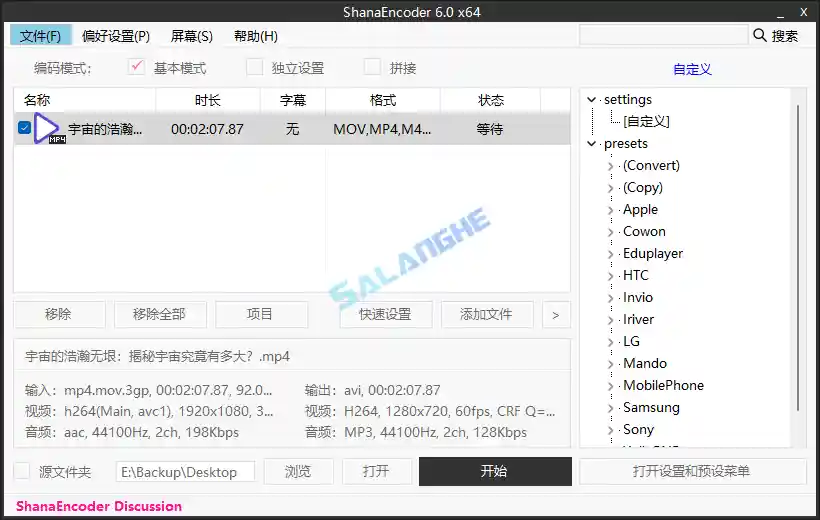The image size is (820, 520).
Task: Click the search magnifier icon
Action: coord(759,36)
